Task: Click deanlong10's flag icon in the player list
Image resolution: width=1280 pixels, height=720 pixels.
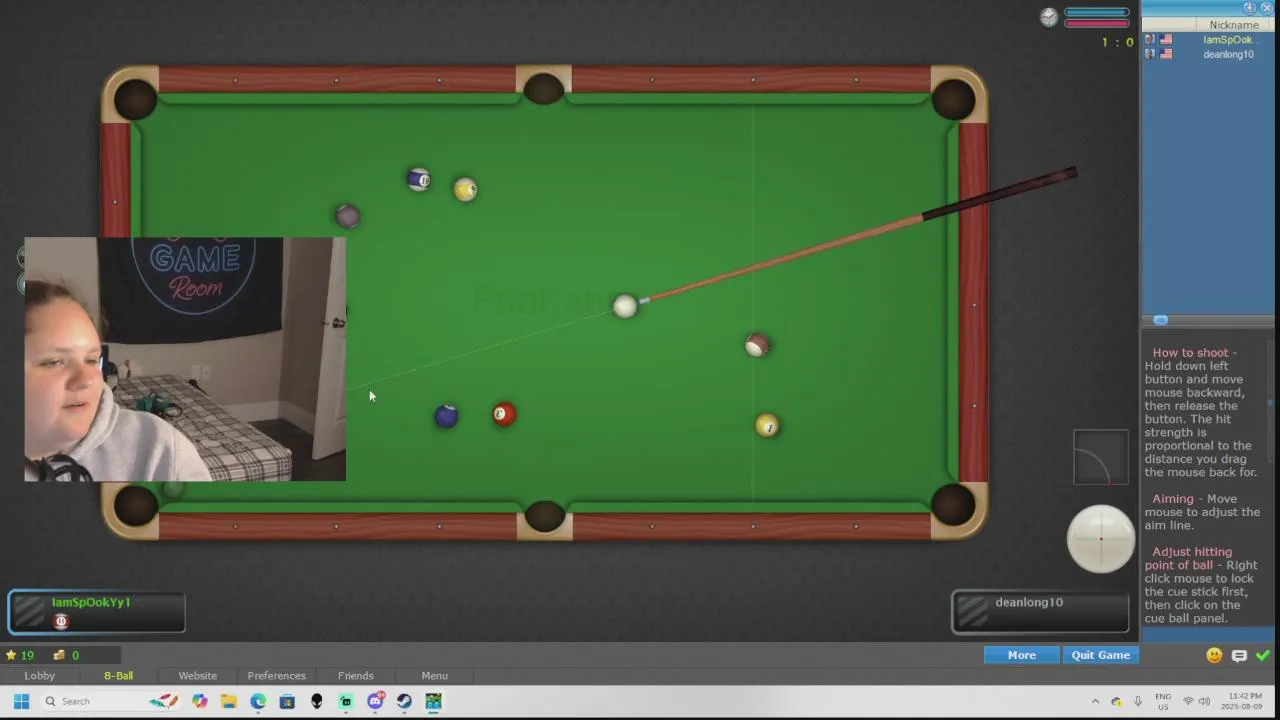Action: click(1166, 54)
